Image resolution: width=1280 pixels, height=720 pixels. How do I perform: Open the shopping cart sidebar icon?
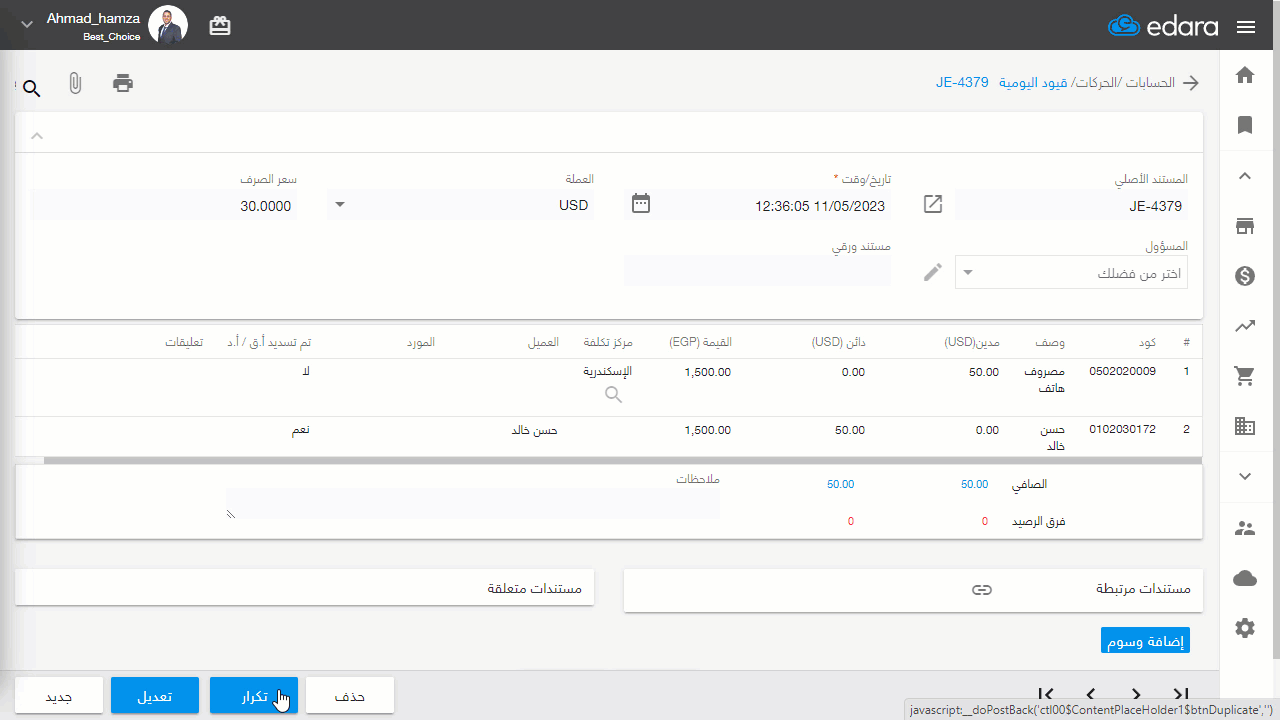coord(1245,376)
